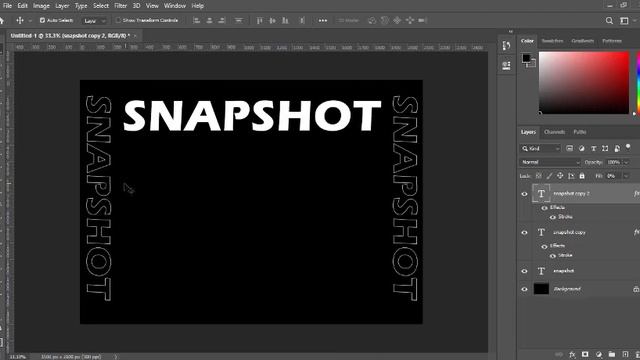
Task: Open the Kind layer filter dropdown
Action: tap(540, 149)
